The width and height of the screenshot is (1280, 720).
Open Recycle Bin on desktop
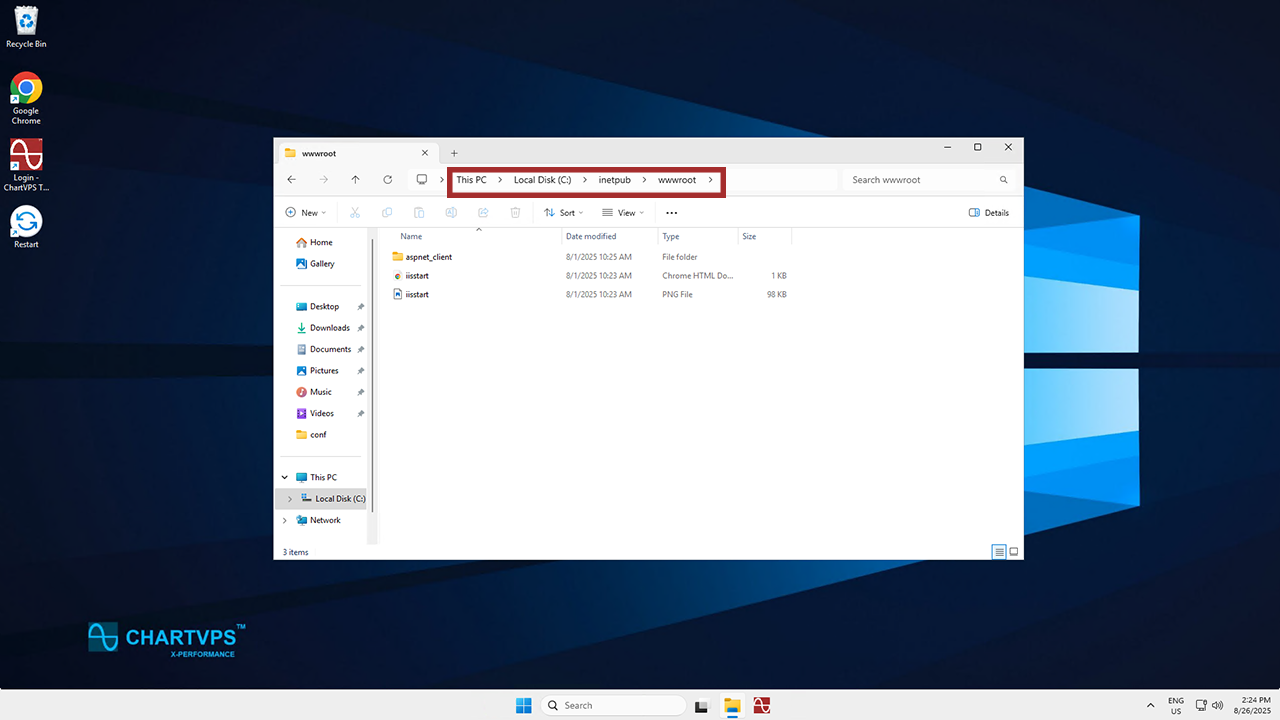(26, 27)
